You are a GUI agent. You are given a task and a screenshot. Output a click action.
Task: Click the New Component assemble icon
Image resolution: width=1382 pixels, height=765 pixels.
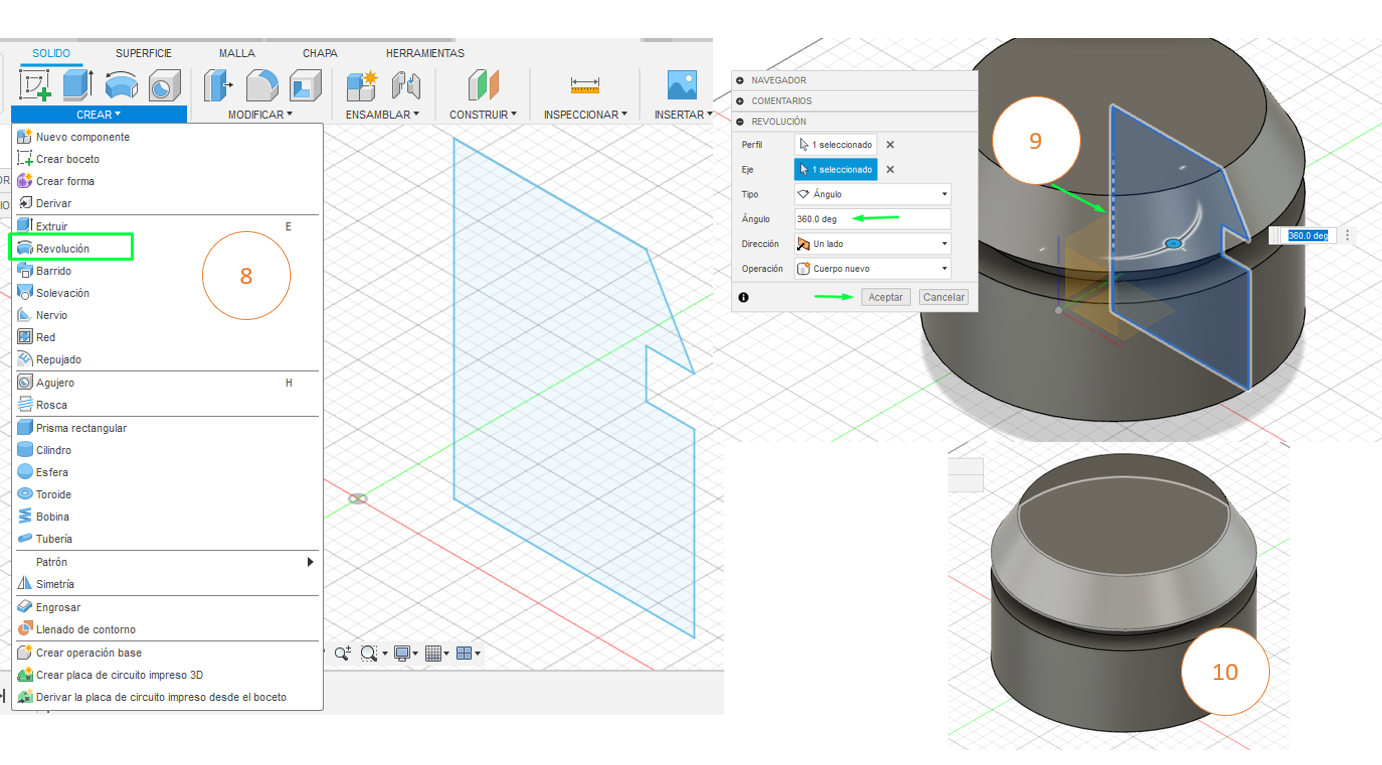coord(361,86)
